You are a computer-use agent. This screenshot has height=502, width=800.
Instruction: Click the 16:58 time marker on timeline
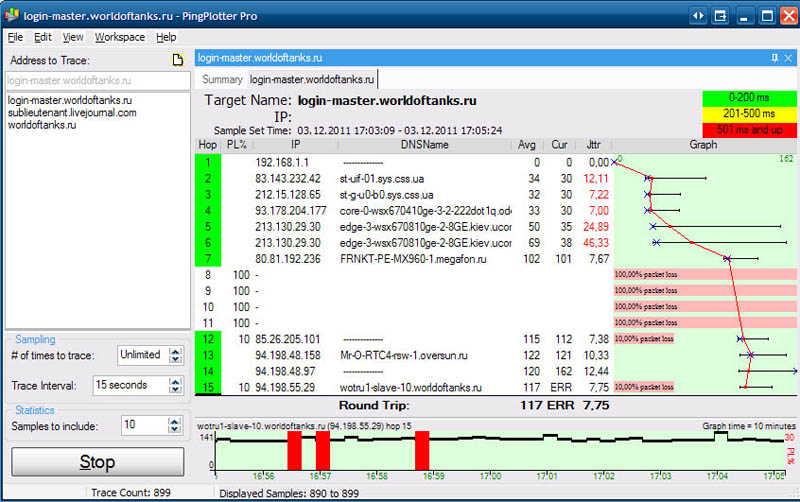click(x=377, y=476)
